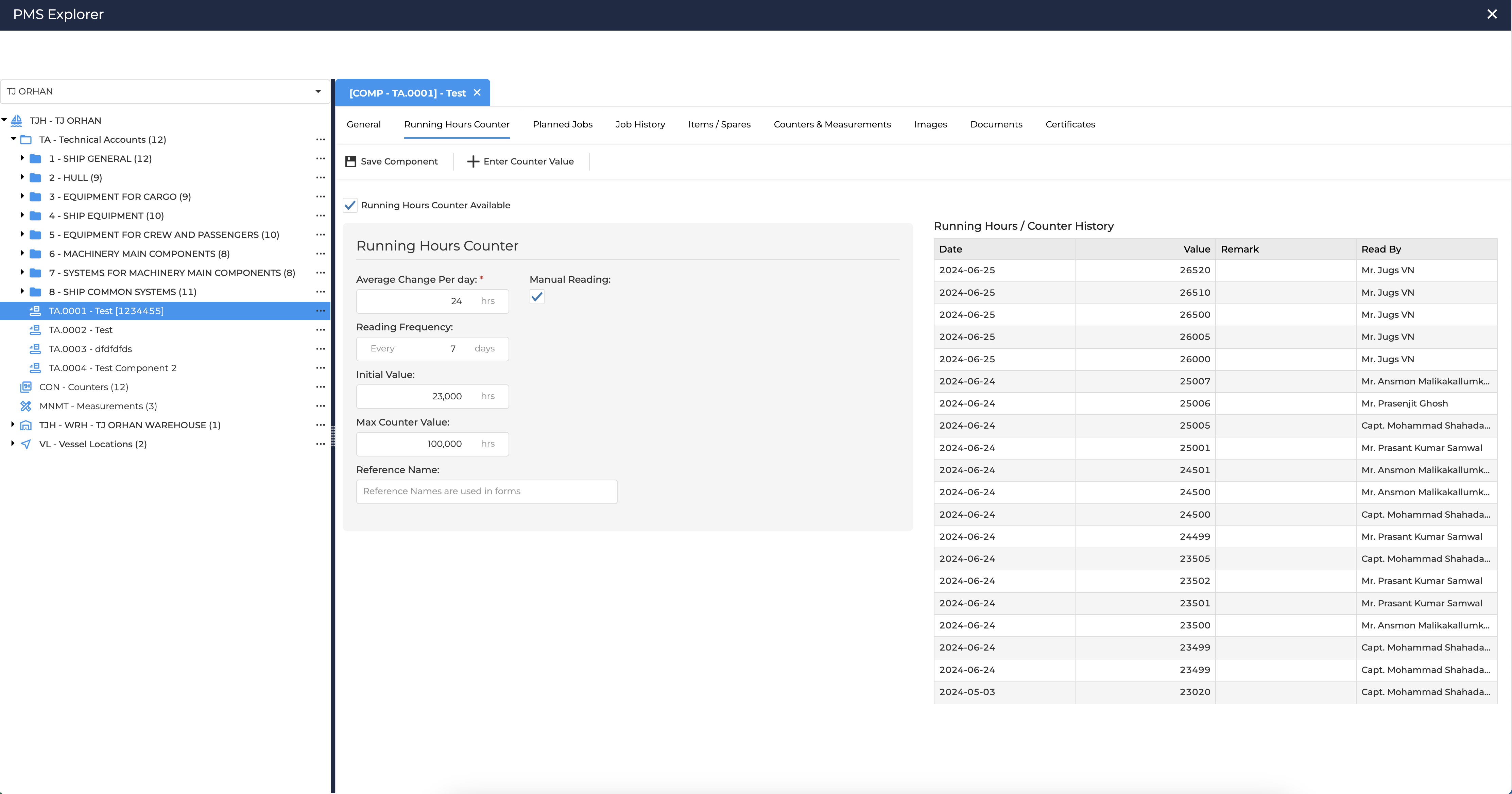This screenshot has width=1512, height=794.
Task: Select TA.0004 - Test Component 2 in the tree
Action: coord(112,368)
